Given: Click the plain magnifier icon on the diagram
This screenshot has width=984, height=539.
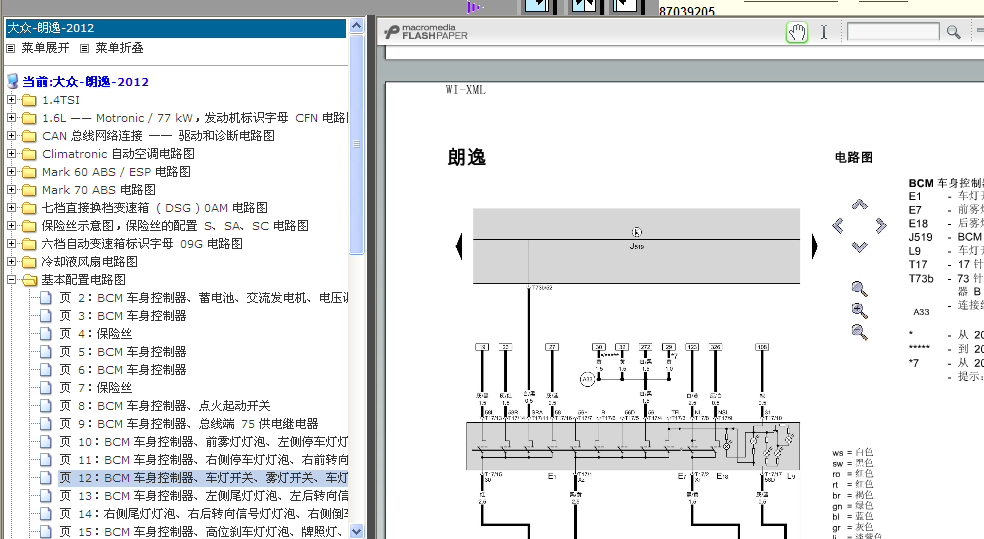Looking at the screenshot, I should (859, 289).
